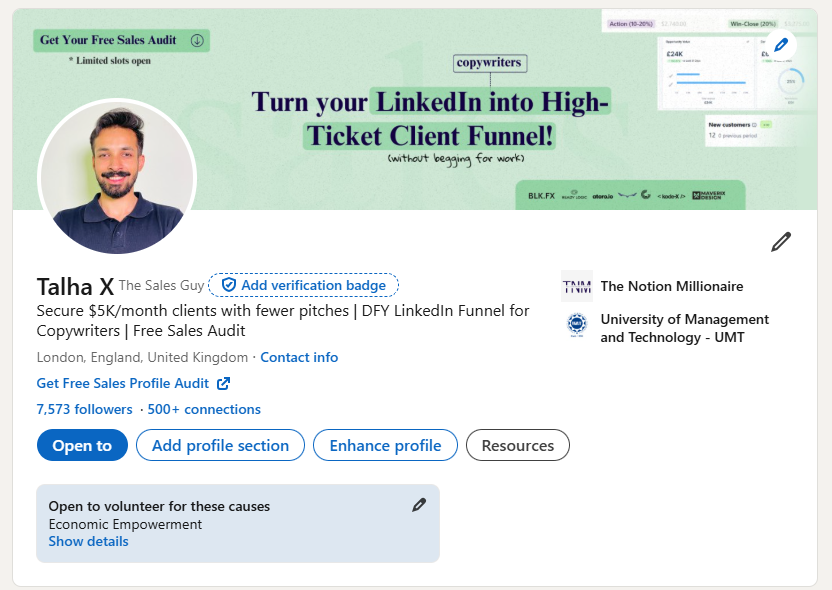Click the profile intro edit pencil
The height and width of the screenshot is (590, 832).
781,242
